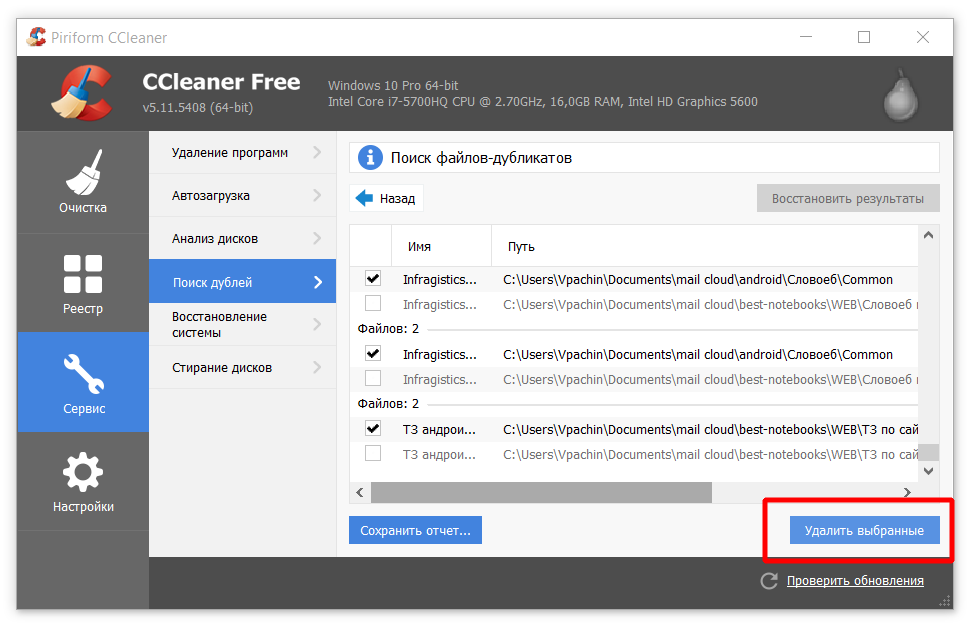This screenshot has height=632, width=969.
Task: Uncheck the checked ТЗ андрои file checkbox
Action: click(x=373, y=428)
